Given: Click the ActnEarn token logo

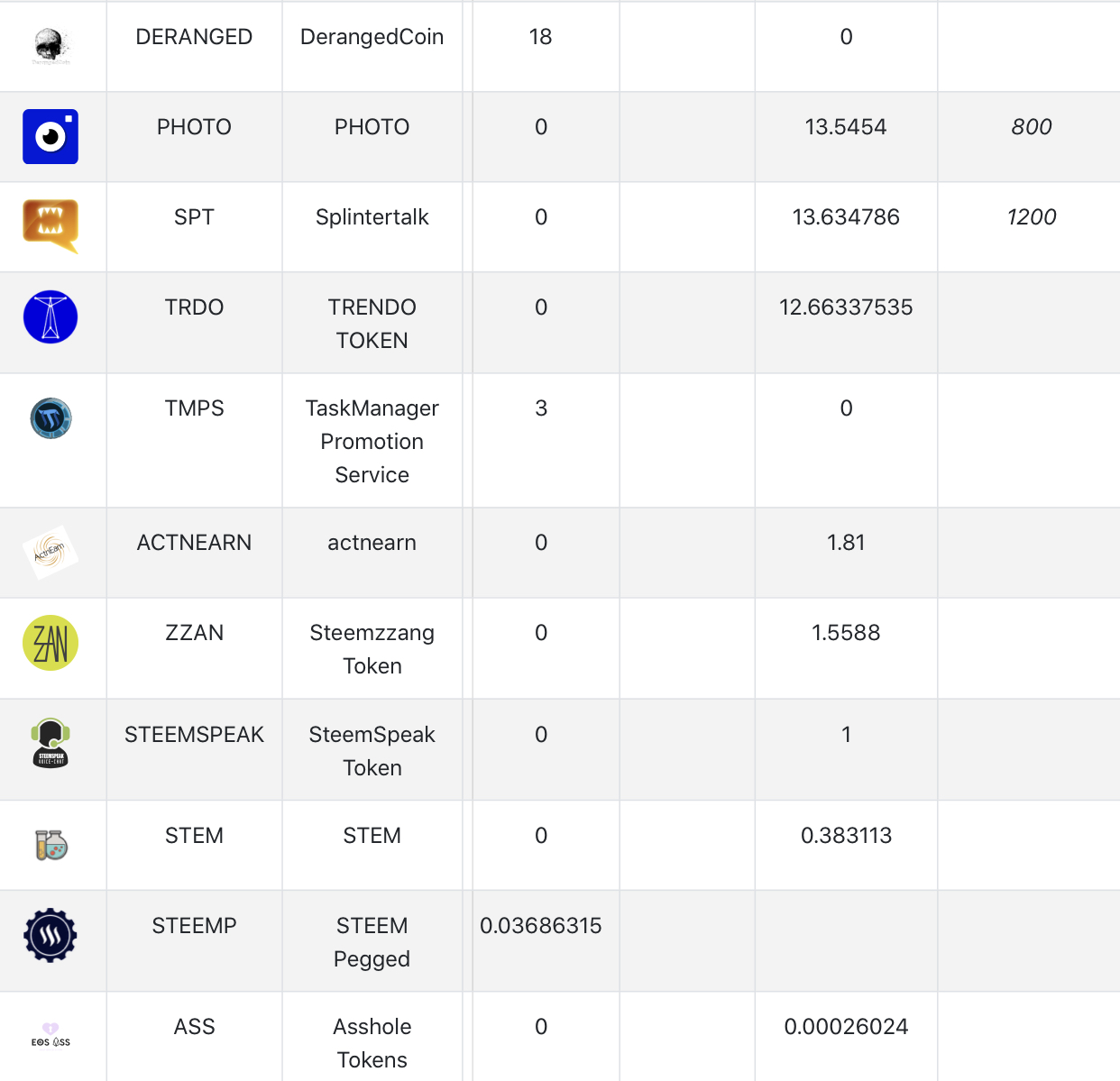Looking at the screenshot, I should pos(50,552).
